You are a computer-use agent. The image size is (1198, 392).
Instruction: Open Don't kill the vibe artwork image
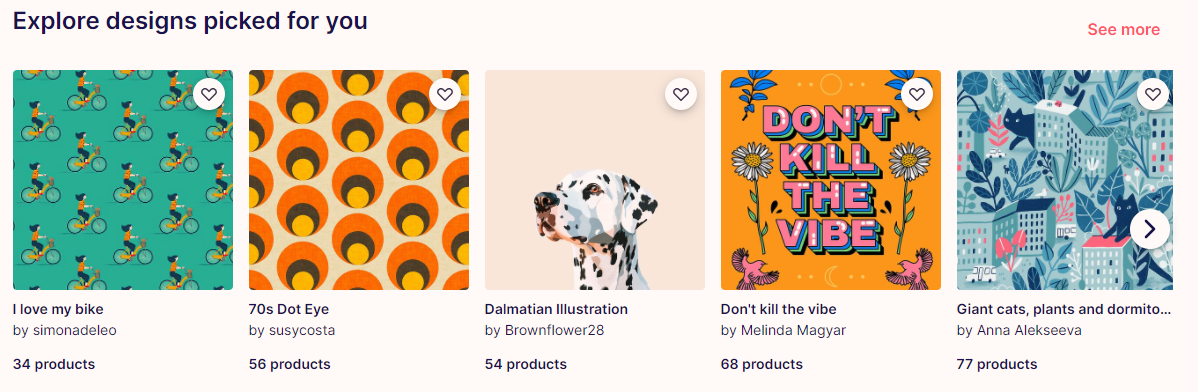coord(831,180)
